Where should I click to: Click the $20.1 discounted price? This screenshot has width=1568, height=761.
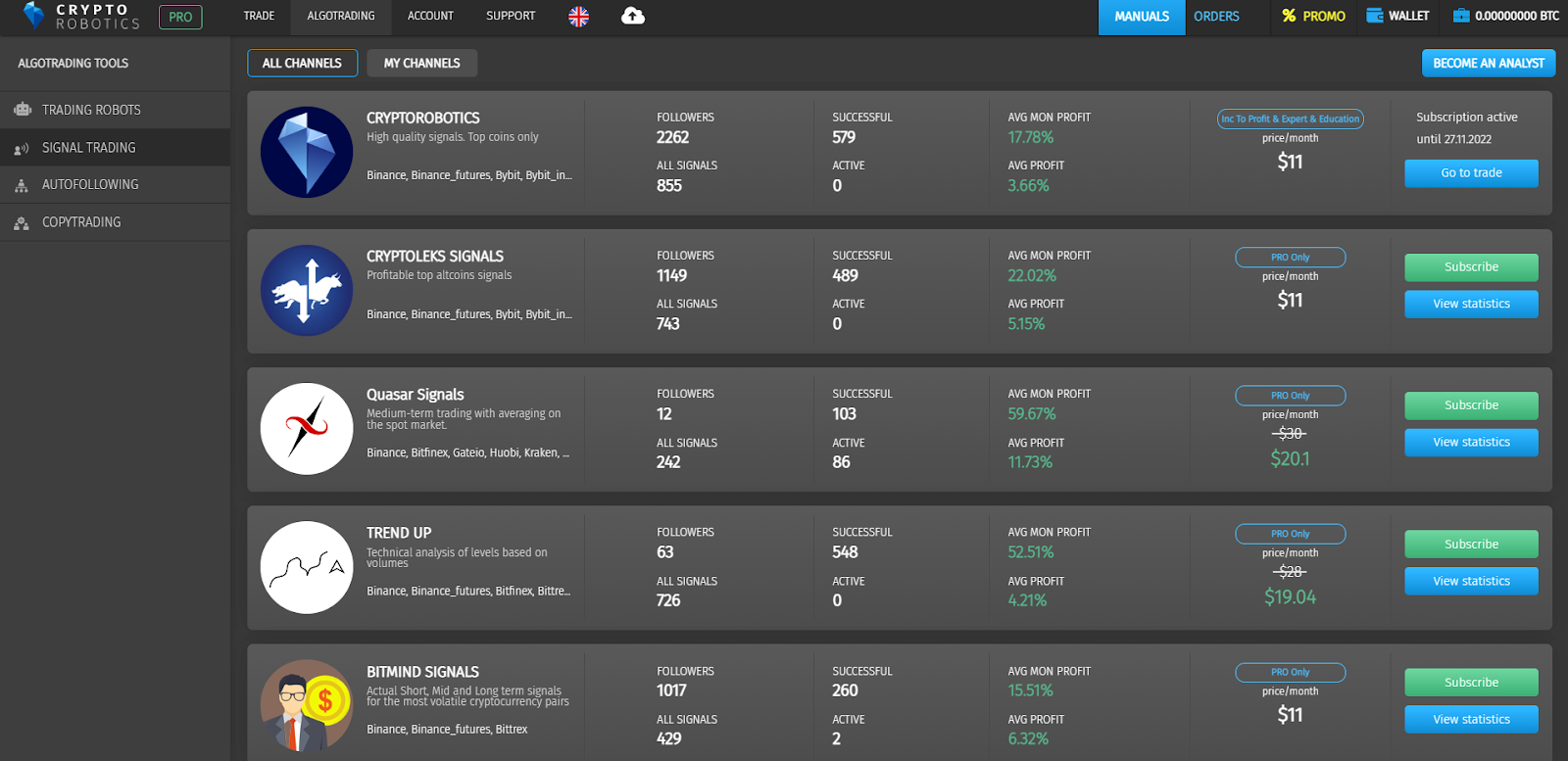point(1290,458)
